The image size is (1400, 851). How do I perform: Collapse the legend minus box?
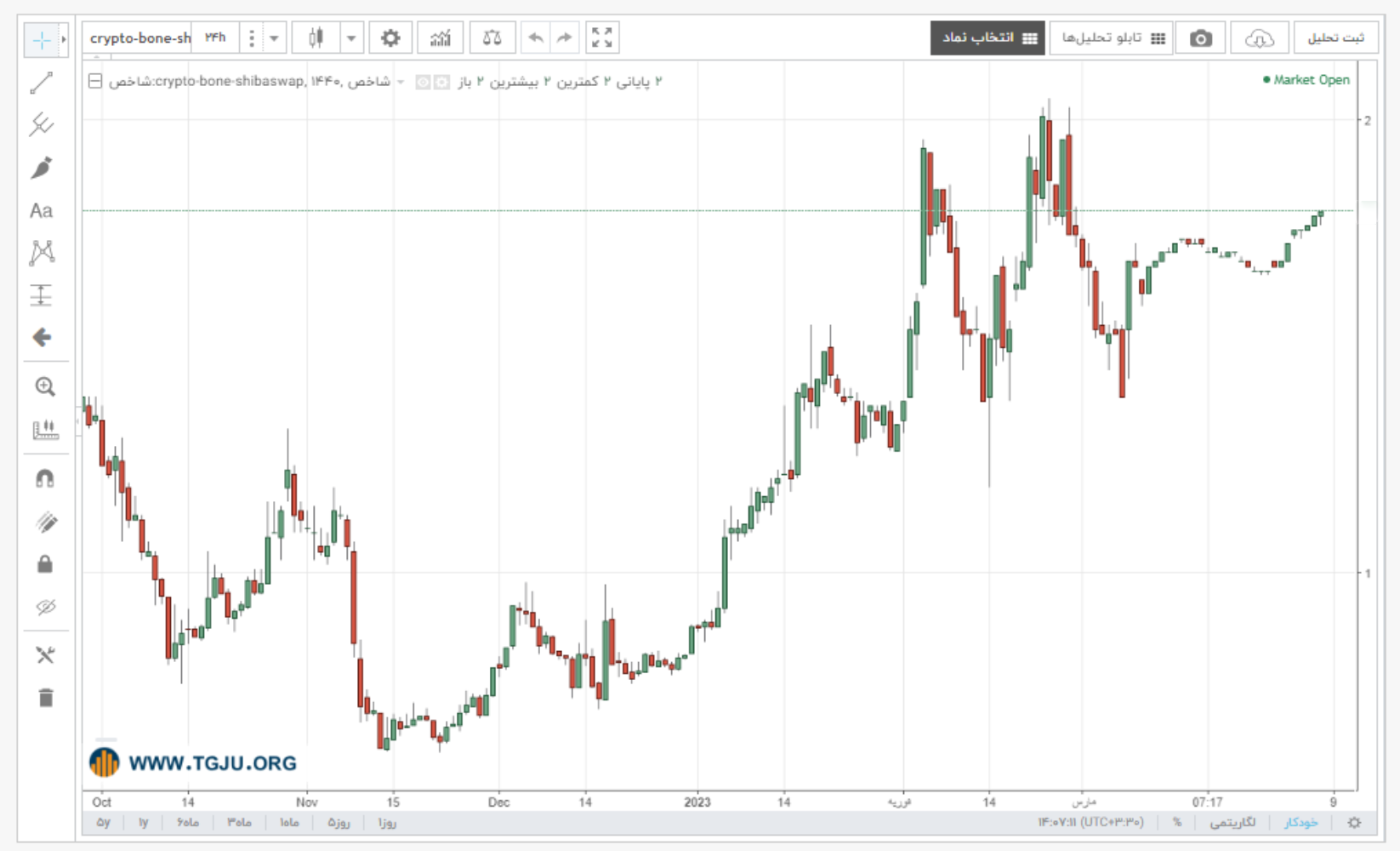pos(95,82)
